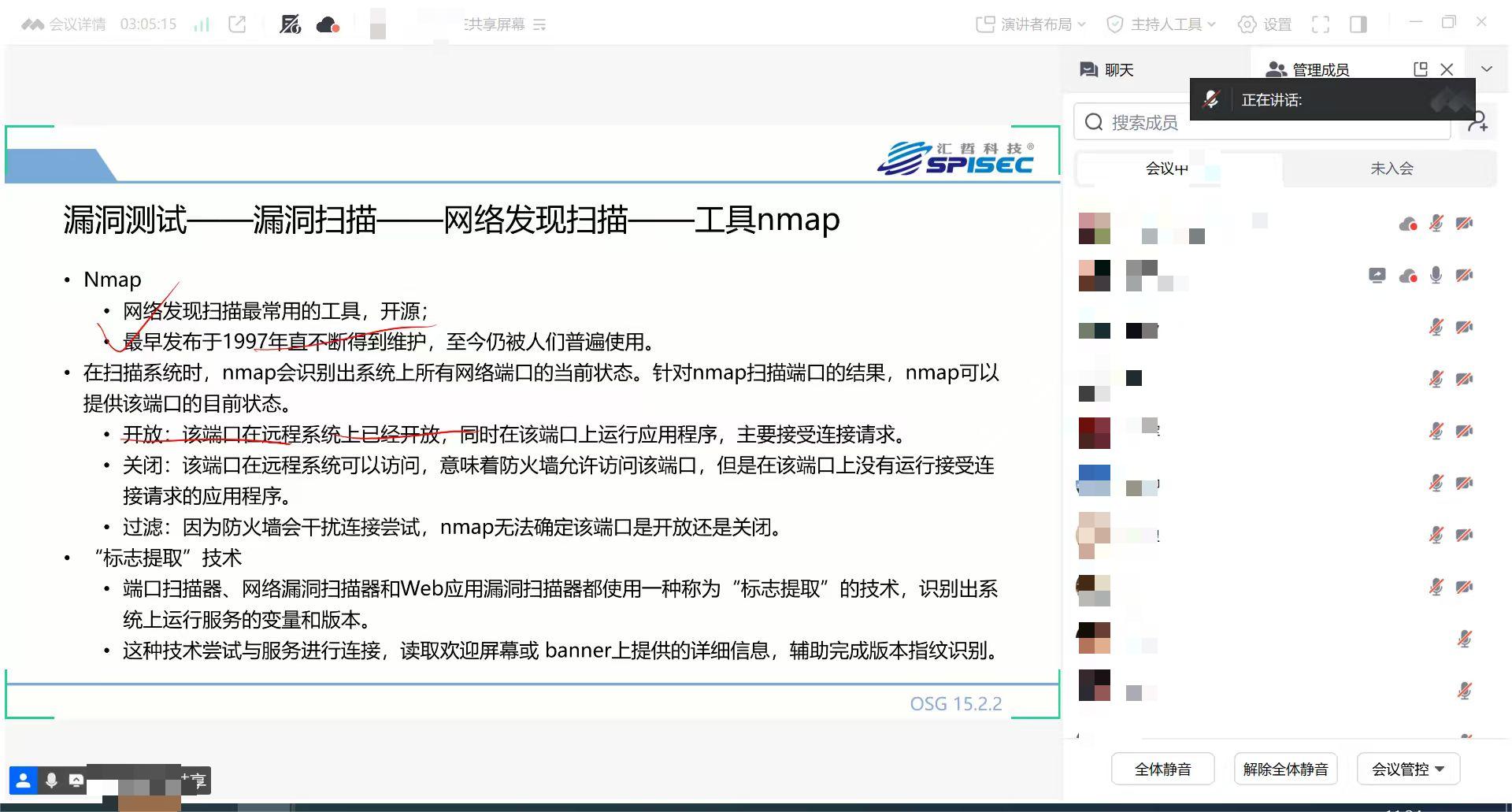The image size is (1512, 812).
Task: Open 设置 settings gear
Action: (x=1265, y=24)
